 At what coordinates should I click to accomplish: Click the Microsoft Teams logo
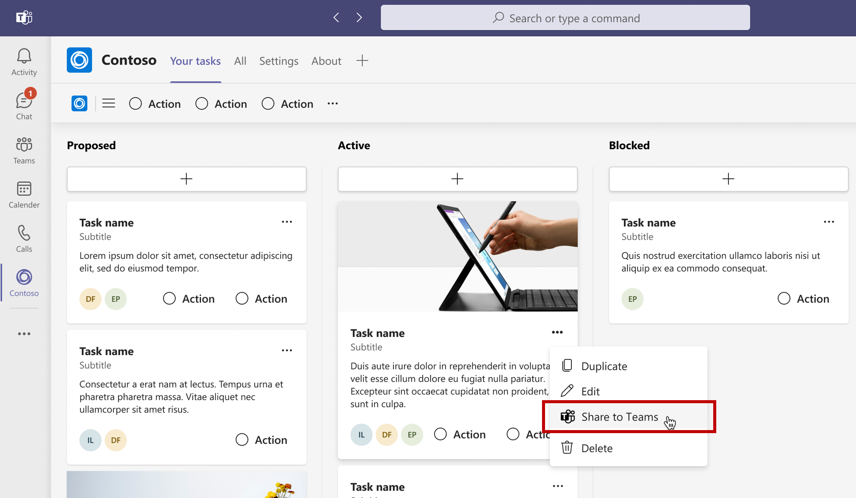pos(24,17)
